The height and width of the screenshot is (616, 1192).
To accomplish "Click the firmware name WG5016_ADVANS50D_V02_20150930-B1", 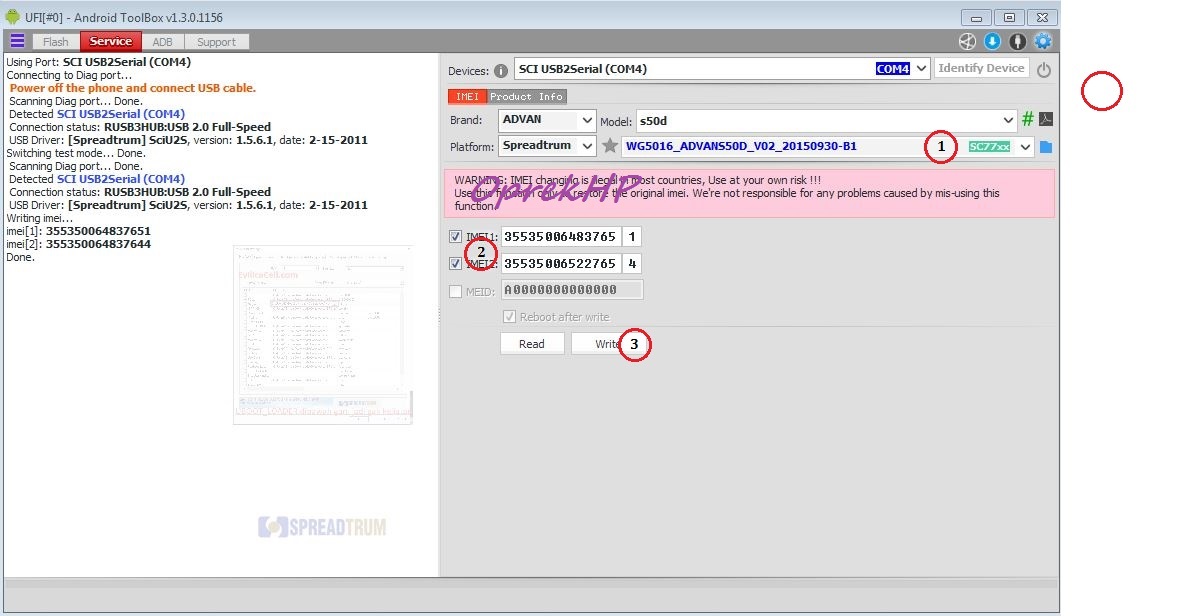I will click(741, 146).
